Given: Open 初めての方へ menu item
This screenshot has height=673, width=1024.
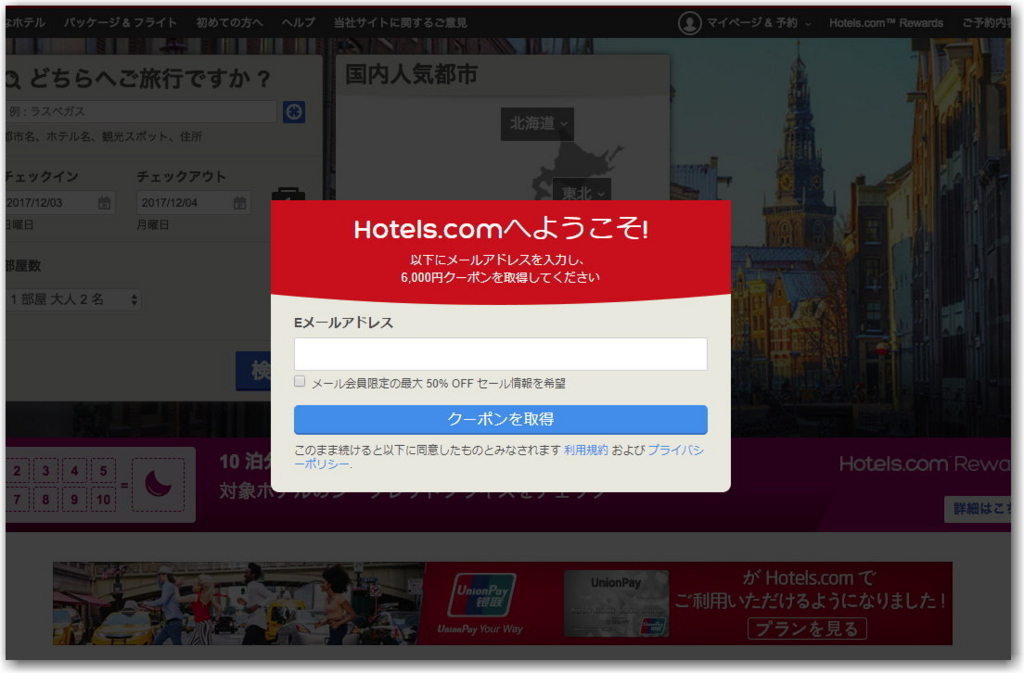Looking at the screenshot, I should pyautogui.click(x=229, y=23).
